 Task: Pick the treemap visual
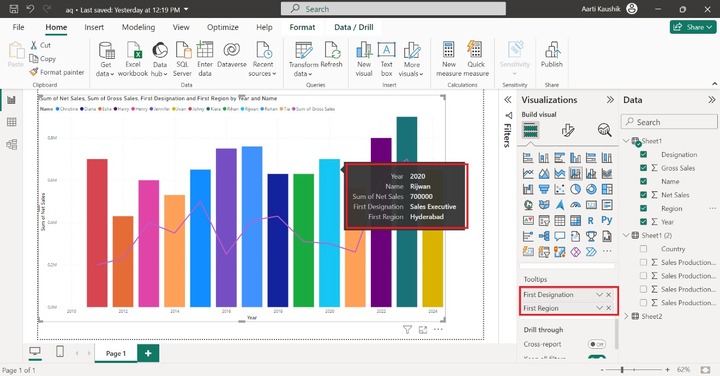607,189
